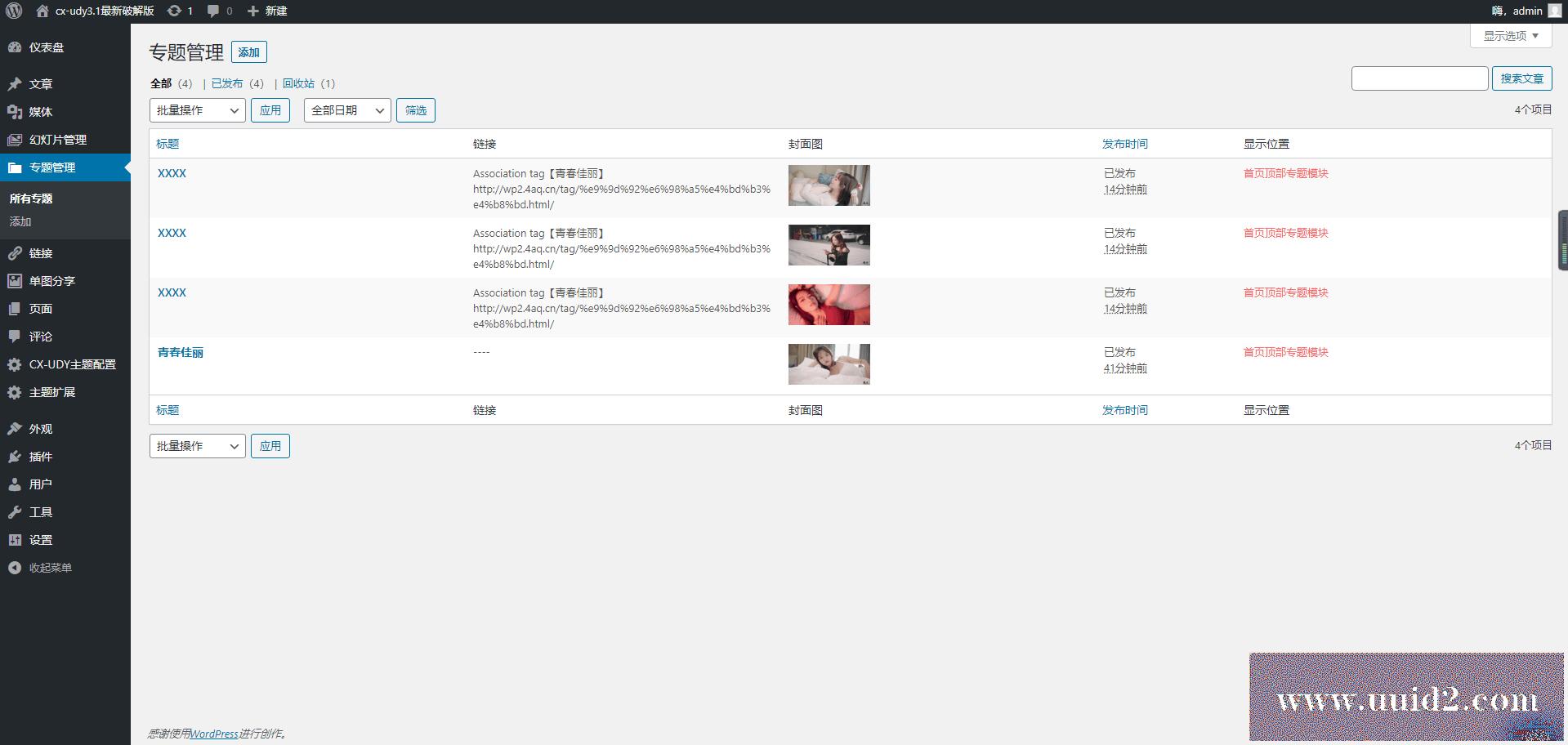Click the search input field
The image size is (1568, 745).
(1418, 78)
